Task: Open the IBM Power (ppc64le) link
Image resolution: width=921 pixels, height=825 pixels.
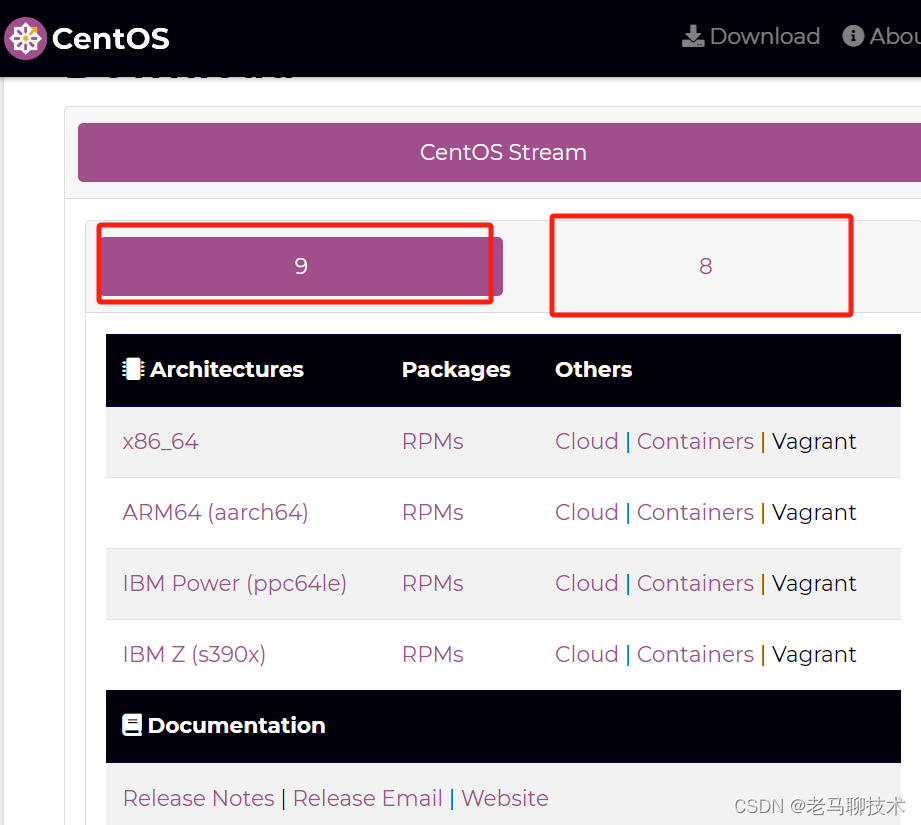Action: pyautogui.click(x=234, y=583)
